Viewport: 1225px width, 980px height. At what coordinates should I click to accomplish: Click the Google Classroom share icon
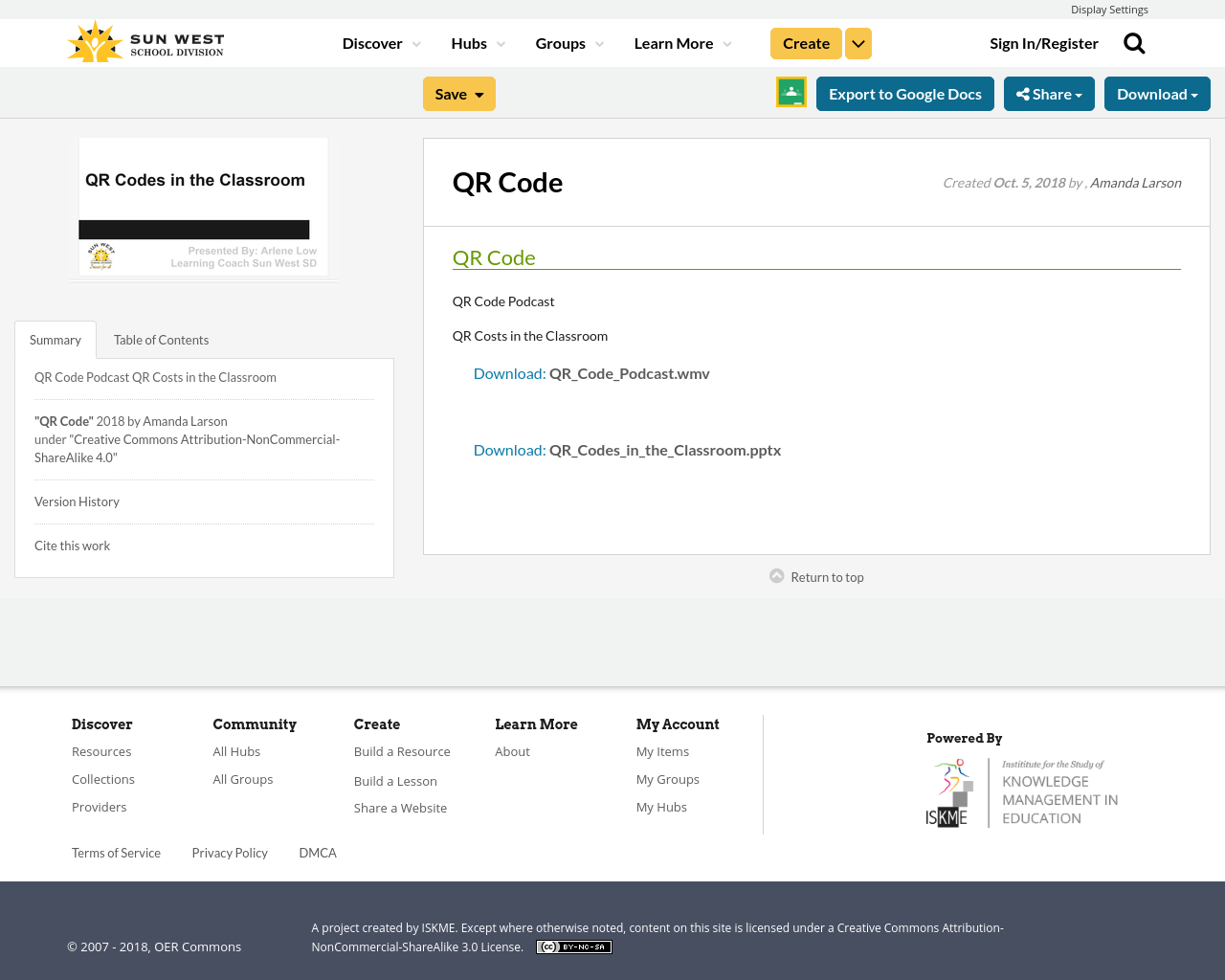[791, 93]
